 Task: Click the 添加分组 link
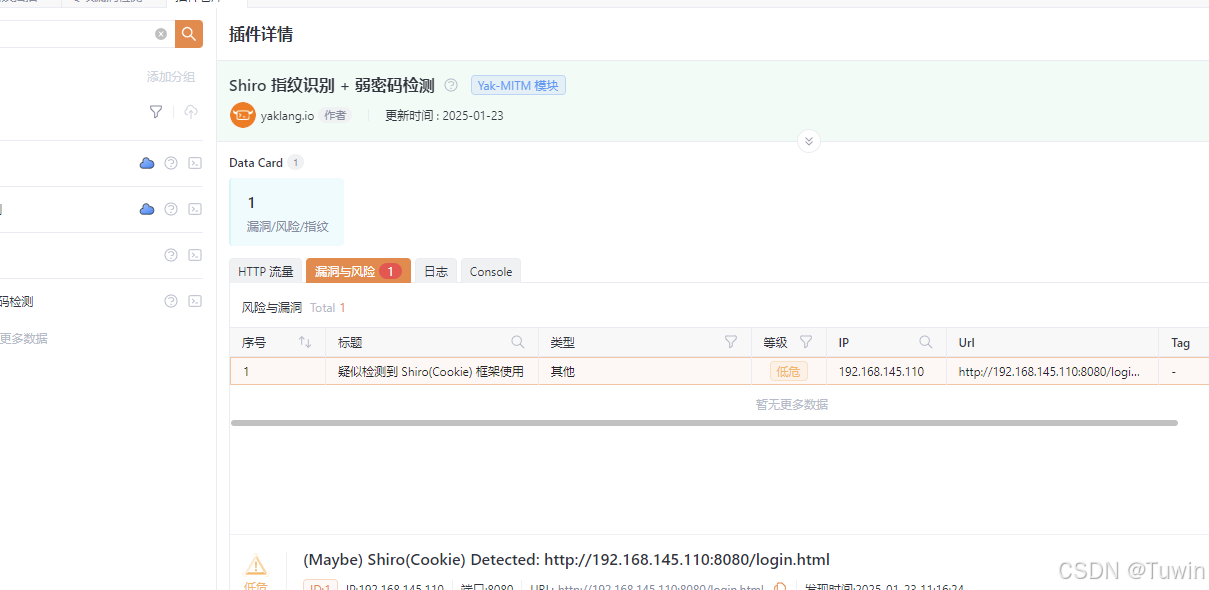pos(171,77)
